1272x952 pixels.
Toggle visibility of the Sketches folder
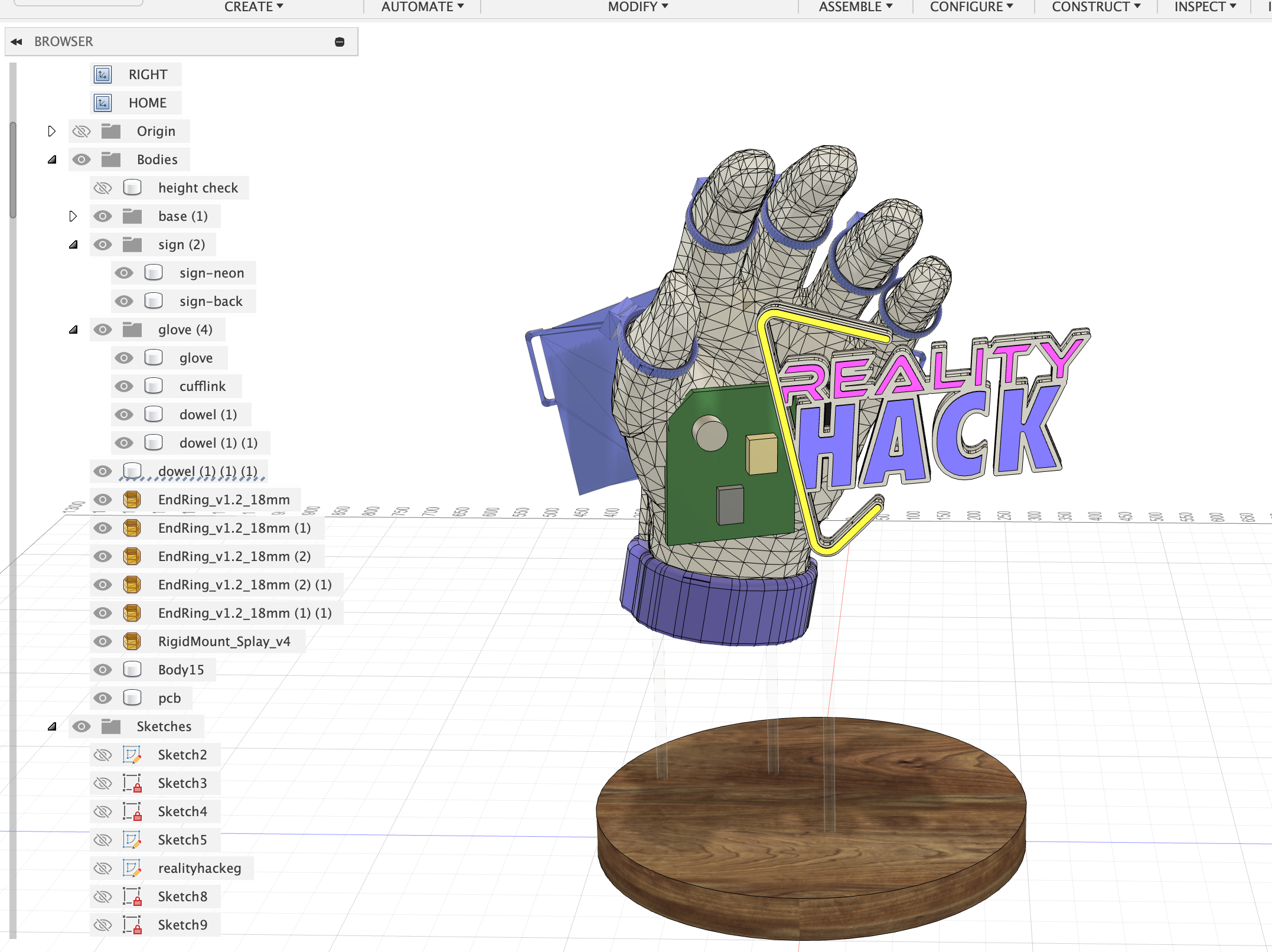click(x=81, y=726)
